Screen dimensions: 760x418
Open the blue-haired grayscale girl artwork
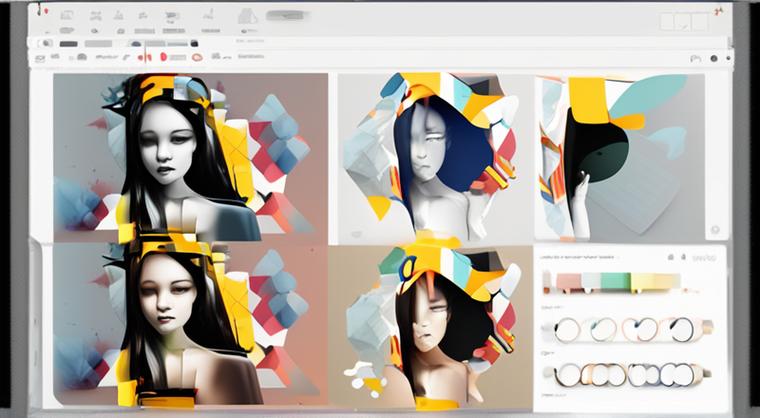coord(434,158)
